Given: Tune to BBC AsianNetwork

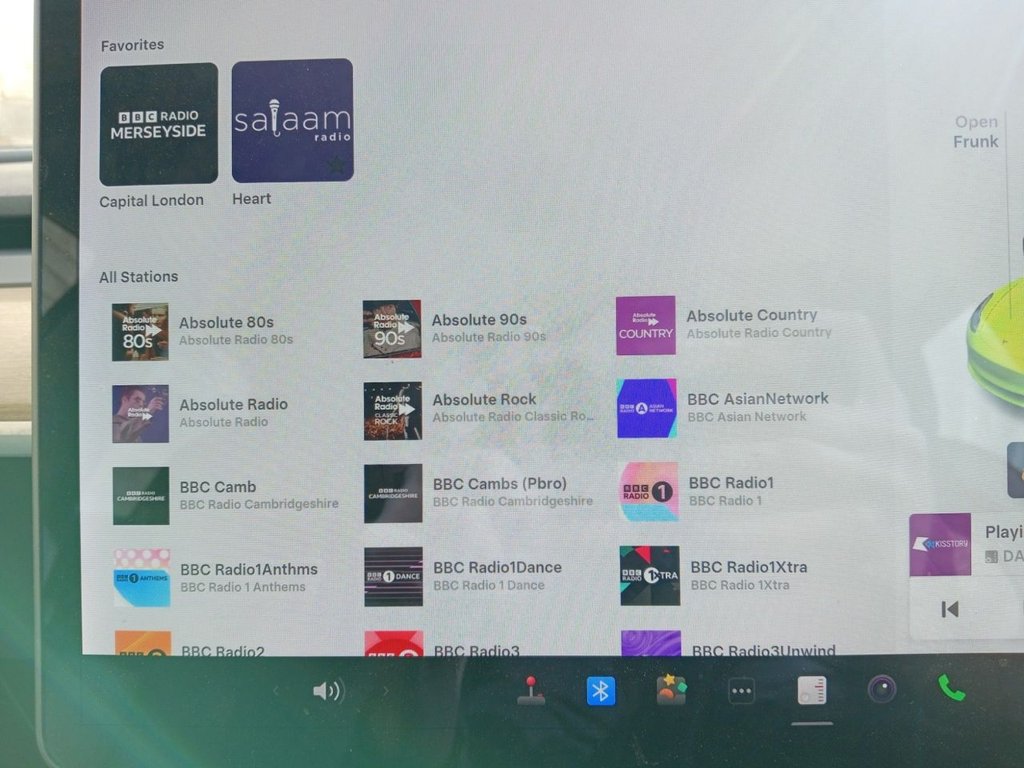Looking at the screenshot, I should pos(647,408).
